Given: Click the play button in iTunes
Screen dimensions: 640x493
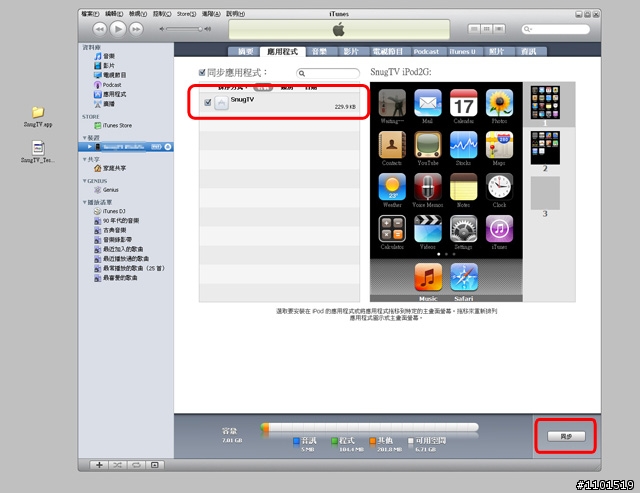Looking at the screenshot, I should [x=118, y=29].
